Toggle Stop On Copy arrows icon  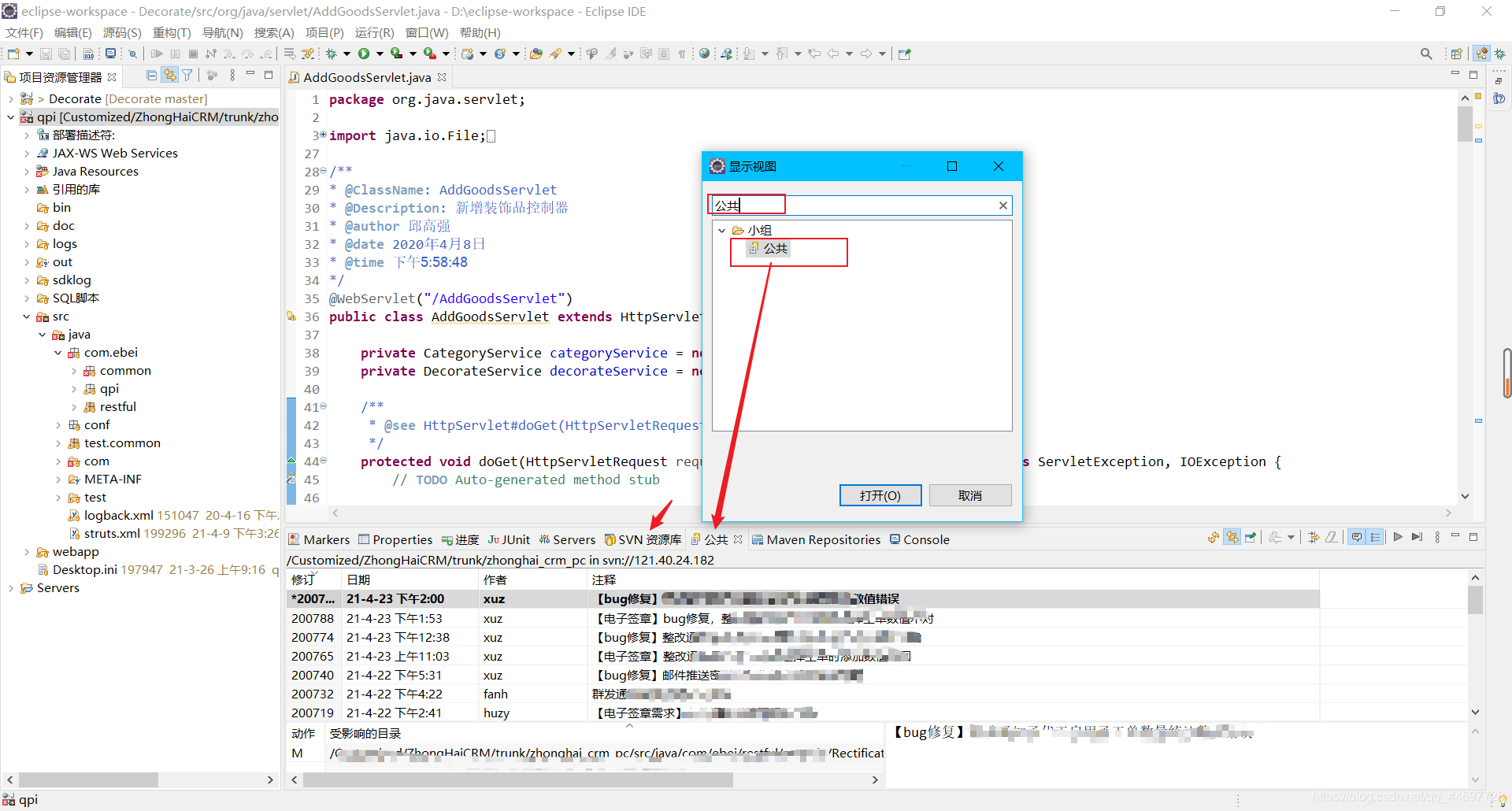point(1314,538)
